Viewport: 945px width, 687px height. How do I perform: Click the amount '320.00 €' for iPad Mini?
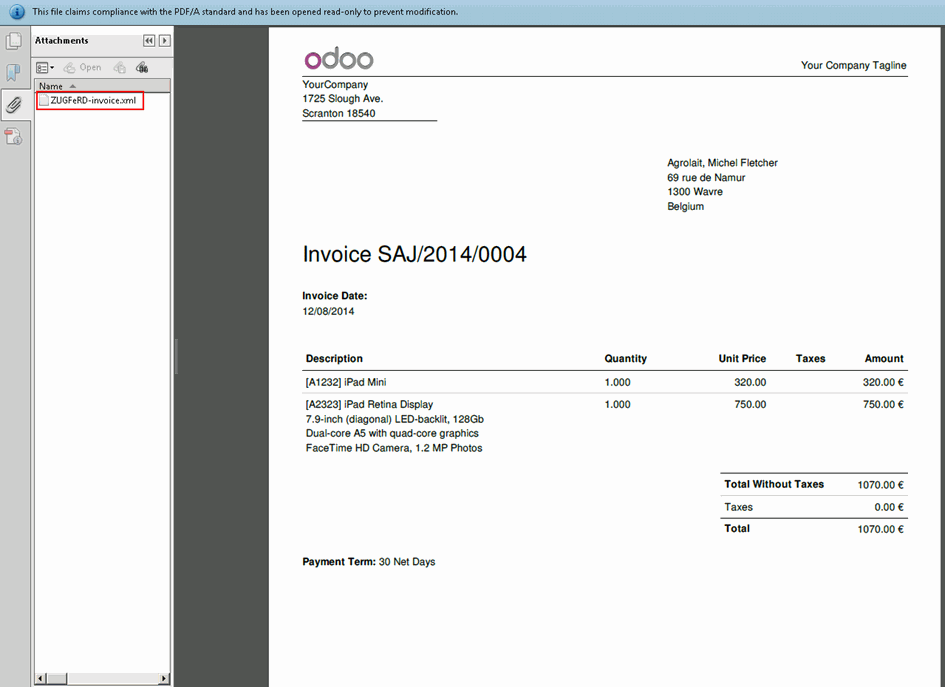tap(883, 382)
